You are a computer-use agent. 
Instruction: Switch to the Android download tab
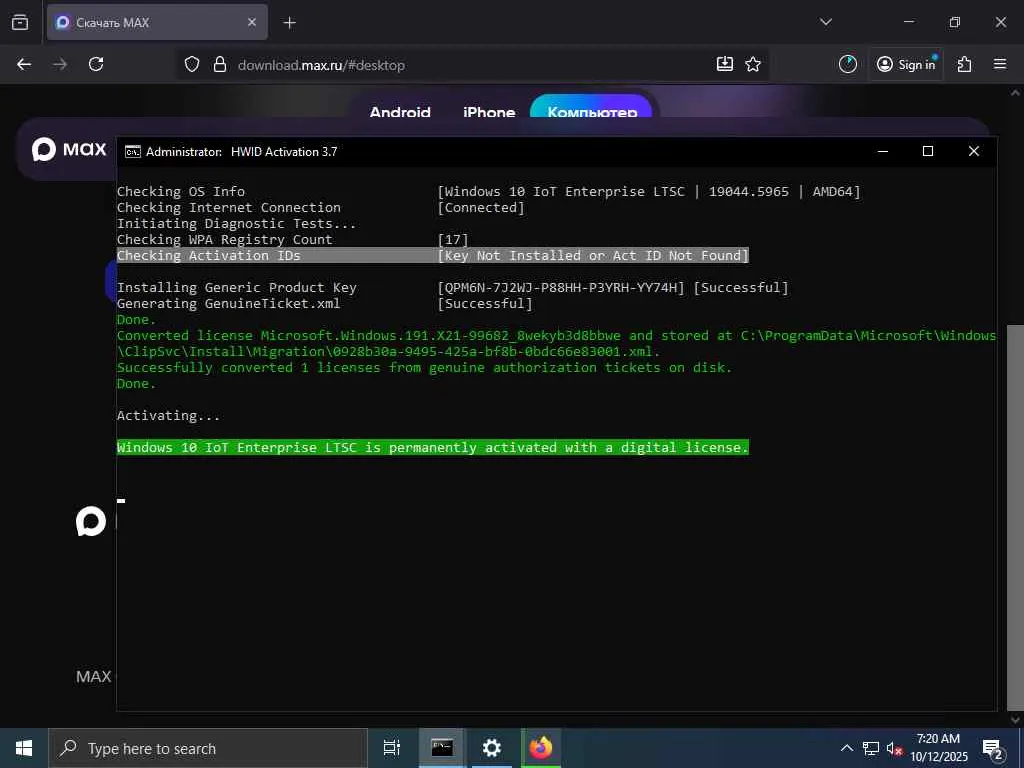400,112
